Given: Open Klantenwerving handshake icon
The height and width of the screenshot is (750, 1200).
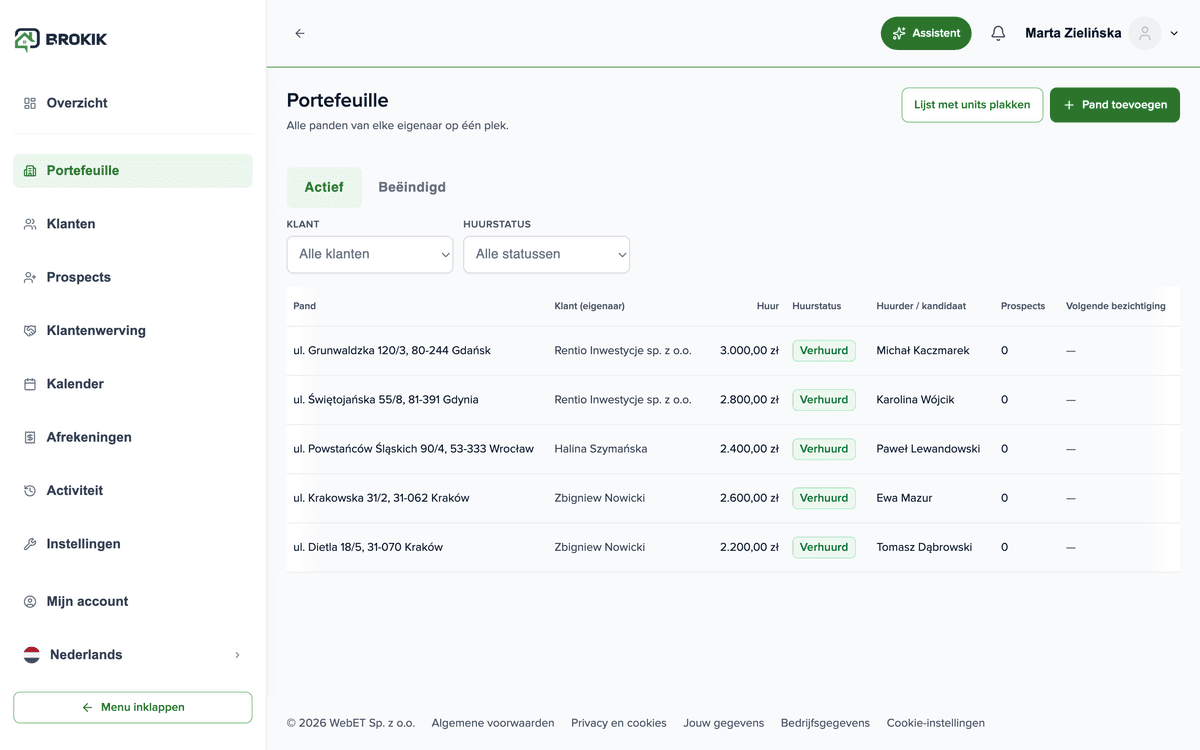Looking at the screenshot, I should pyautogui.click(x=30, y=331).
